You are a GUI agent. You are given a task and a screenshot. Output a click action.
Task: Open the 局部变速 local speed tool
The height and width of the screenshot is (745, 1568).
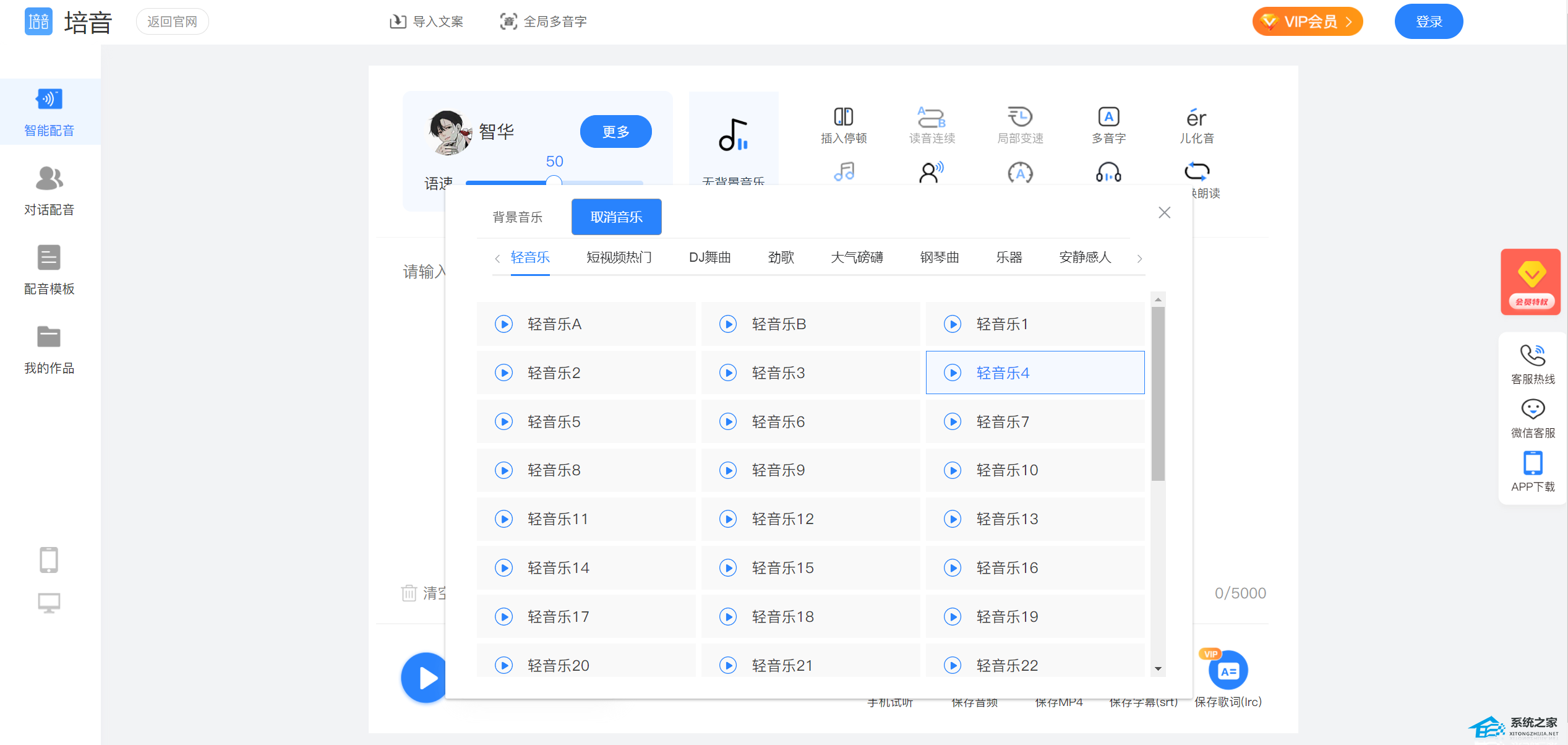(1019, 117)
